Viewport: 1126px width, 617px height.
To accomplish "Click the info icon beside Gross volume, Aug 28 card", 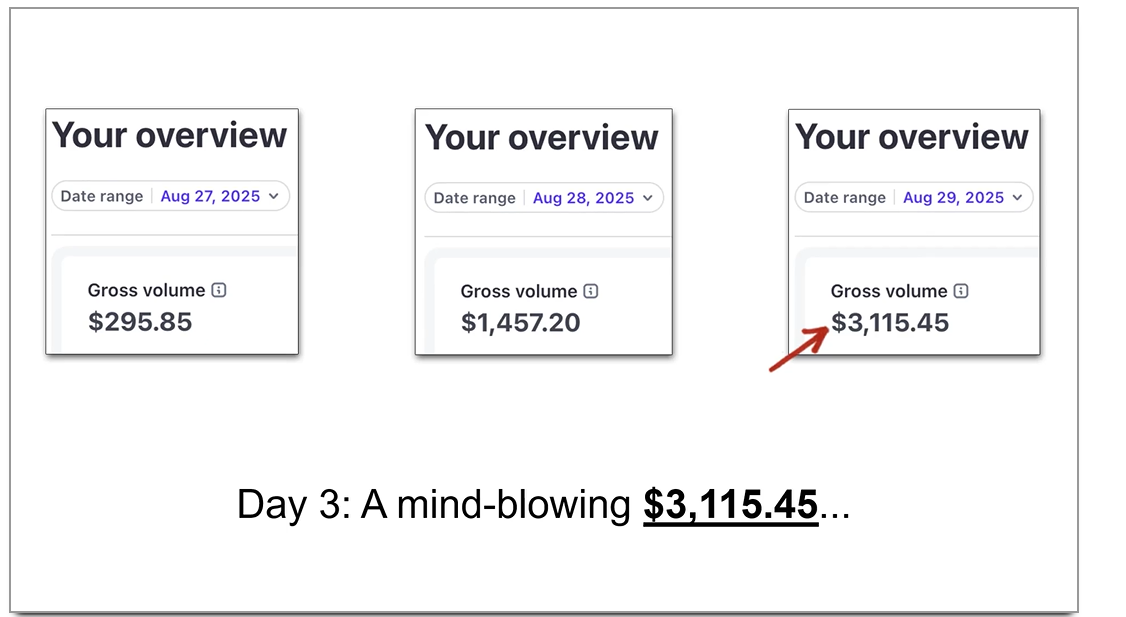I will point(592,291).
